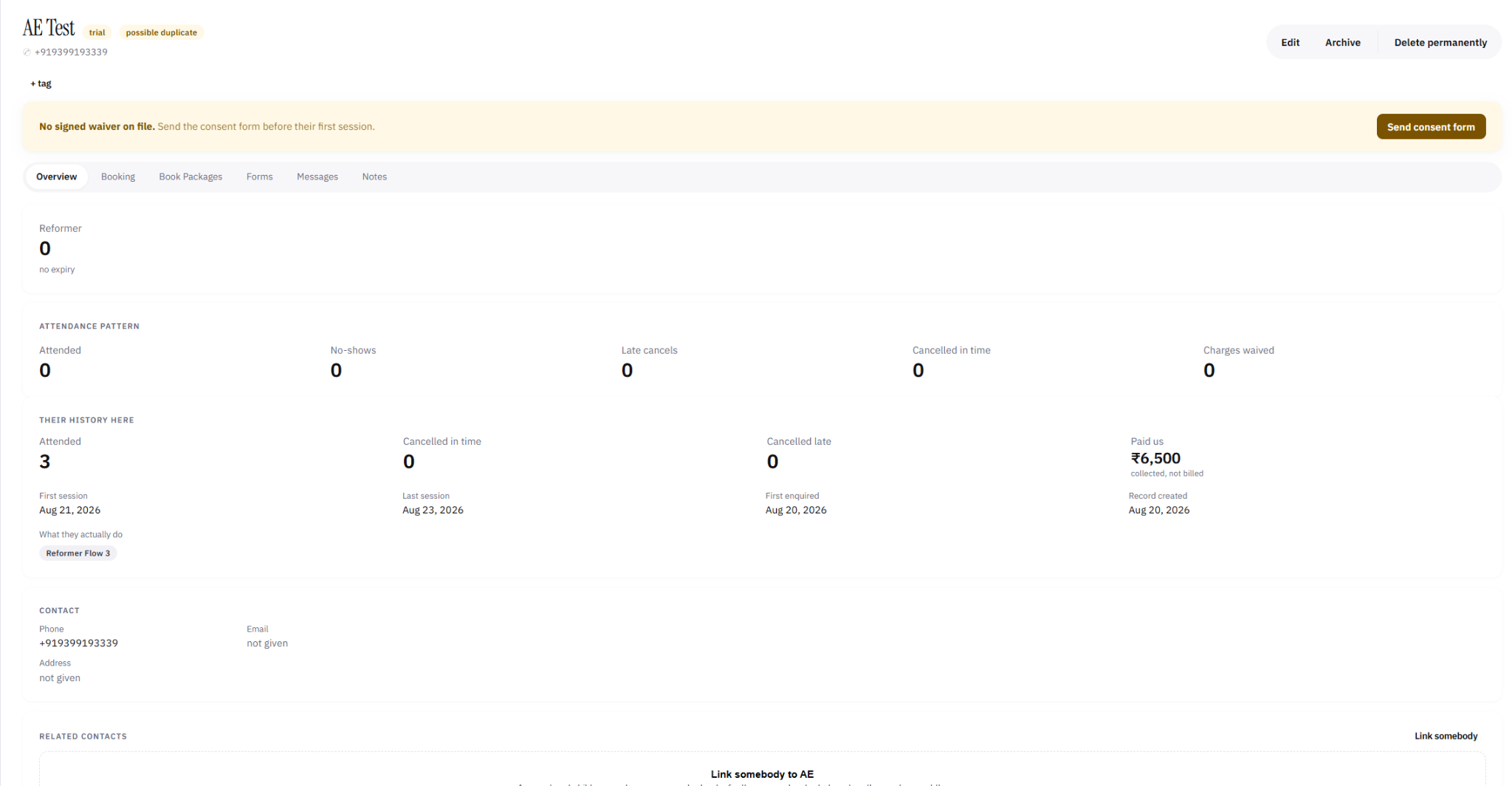Select the Reformer credits label

tap(61, 228)
